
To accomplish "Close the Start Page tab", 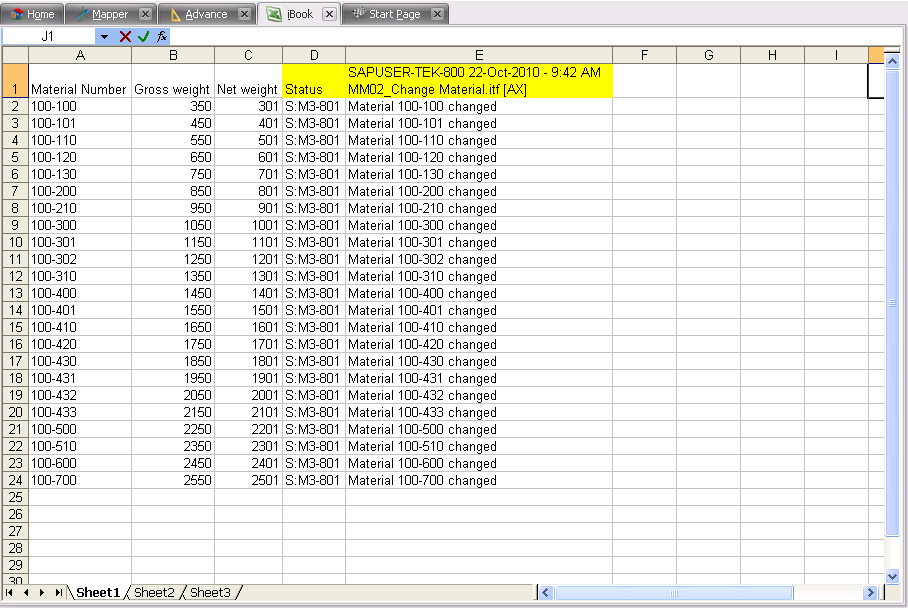I will coord(437,14).
